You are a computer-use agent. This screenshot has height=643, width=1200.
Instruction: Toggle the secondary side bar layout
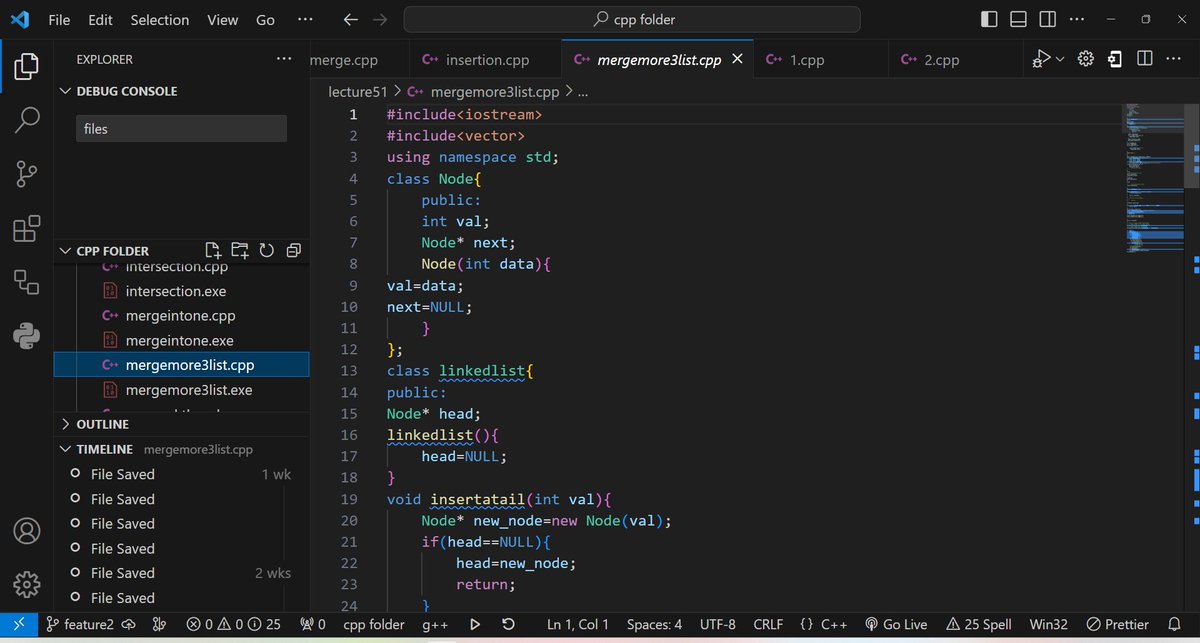pyautogui.click(x=1047, y=19)
